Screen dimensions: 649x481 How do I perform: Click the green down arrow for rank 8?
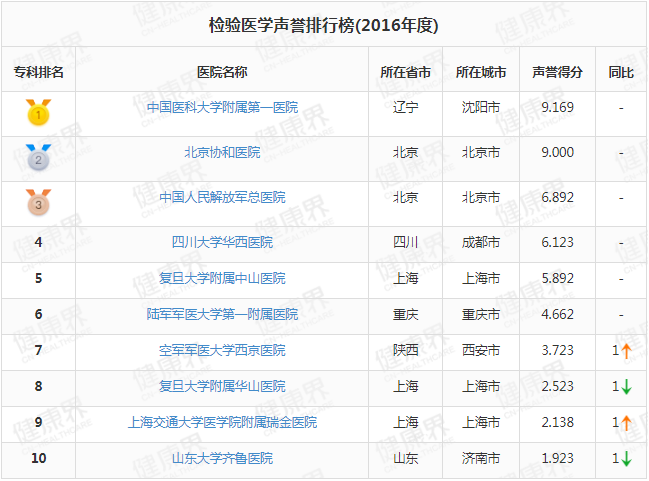point(626,386)
